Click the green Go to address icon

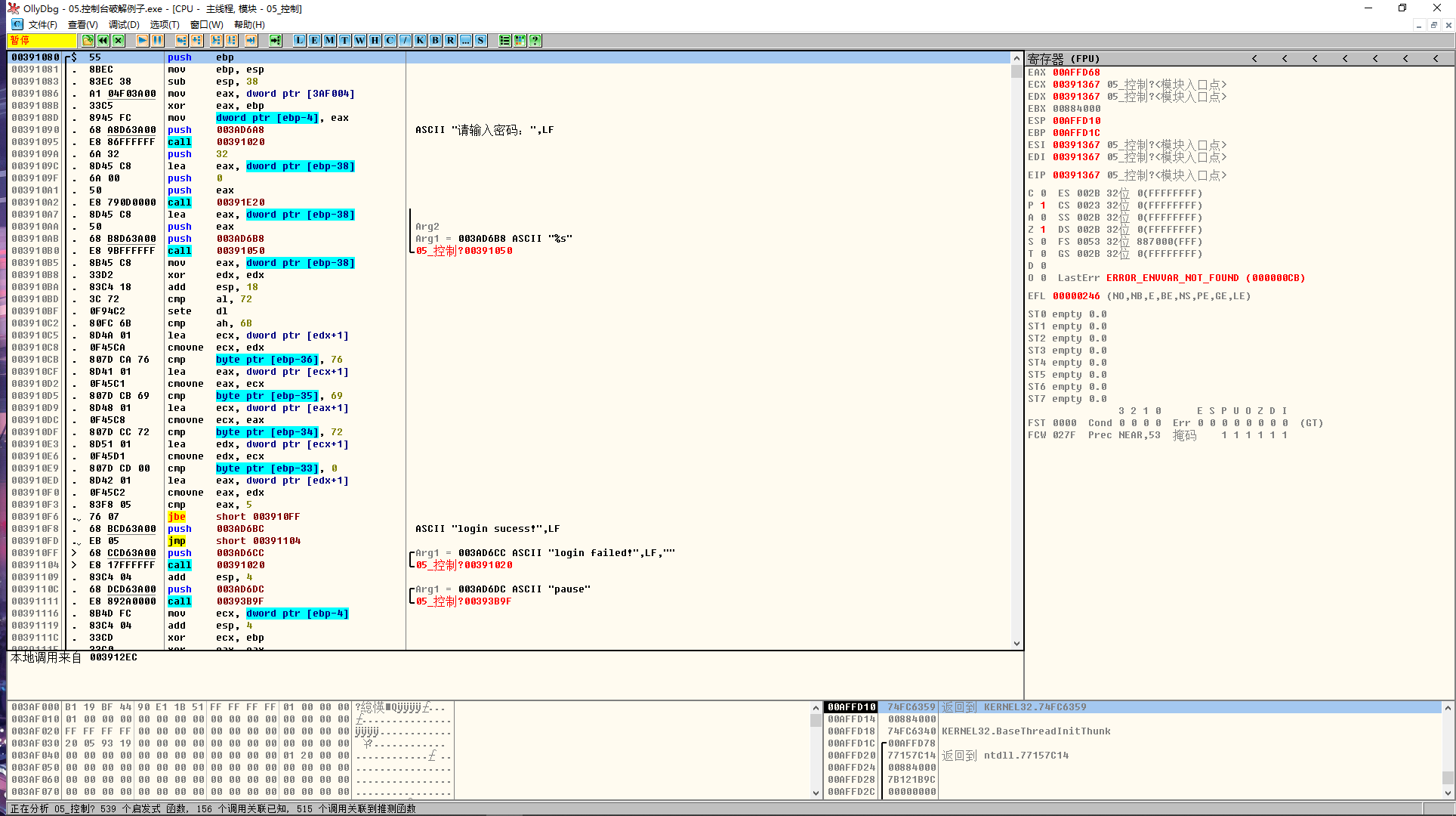click(275, 41)
